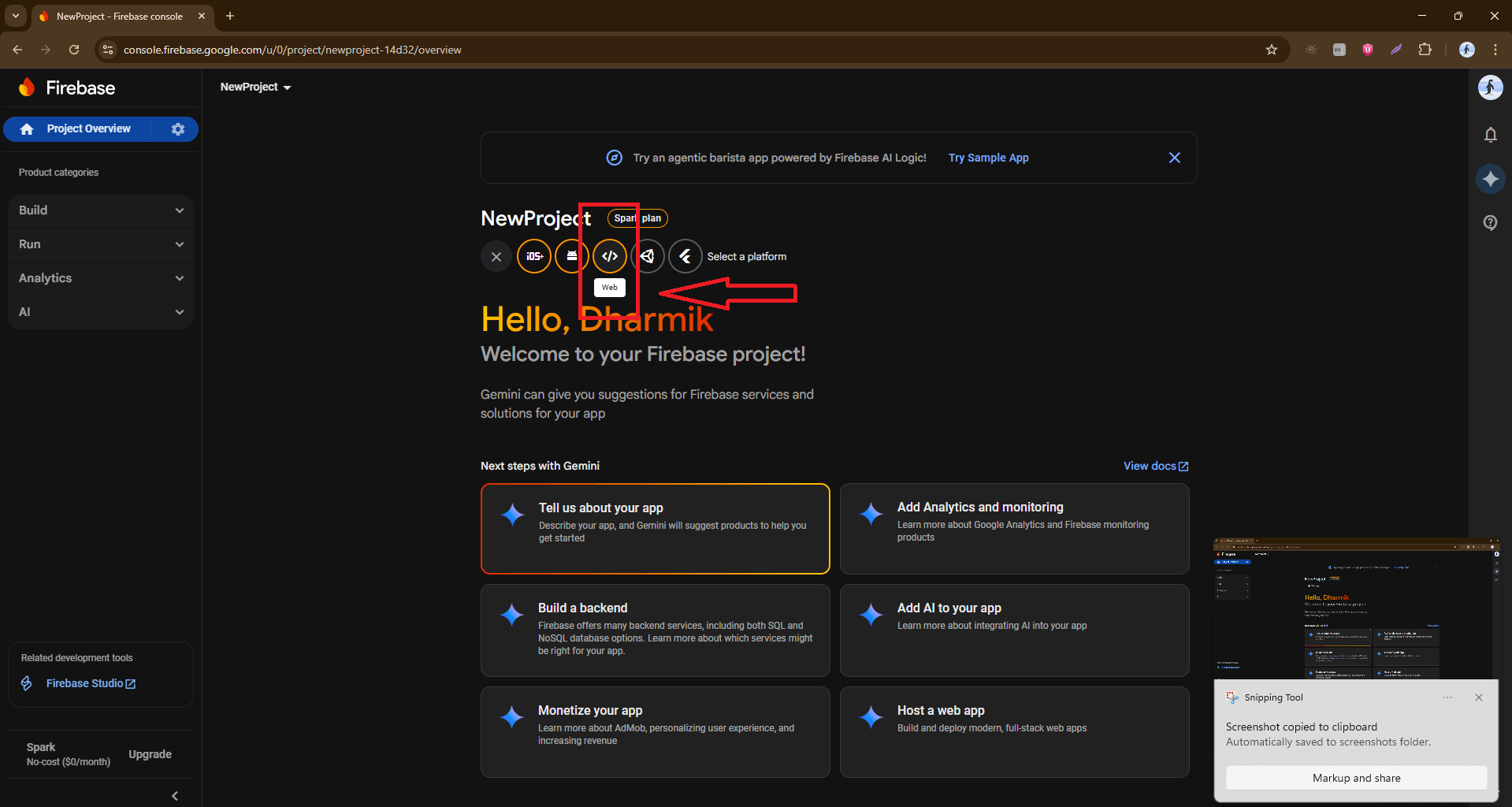Viewport: 1512px width, 807px height.
Task: Open Monetize your app card
Action: tap(655, 732)
